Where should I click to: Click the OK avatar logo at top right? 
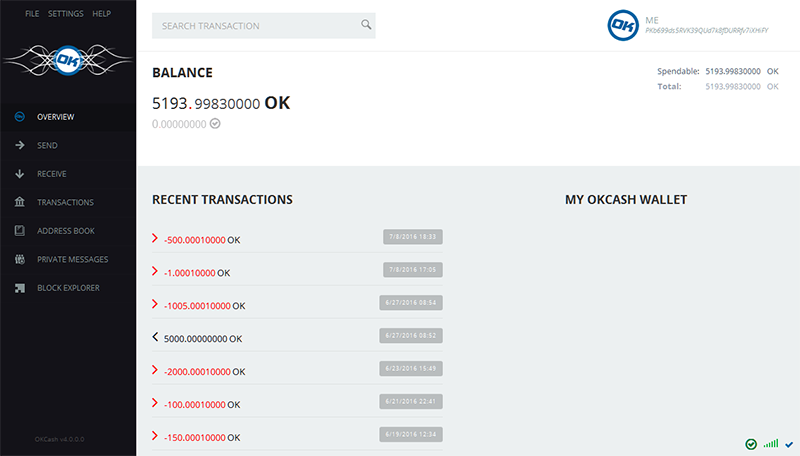(x=623, y=25)
